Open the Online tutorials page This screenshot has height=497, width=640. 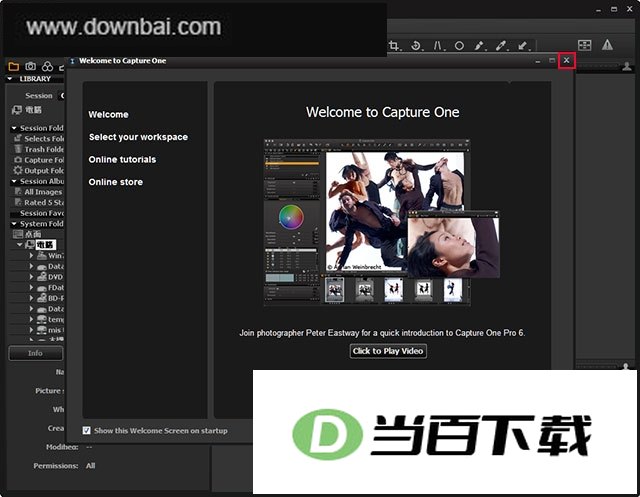tap(122, 160)
